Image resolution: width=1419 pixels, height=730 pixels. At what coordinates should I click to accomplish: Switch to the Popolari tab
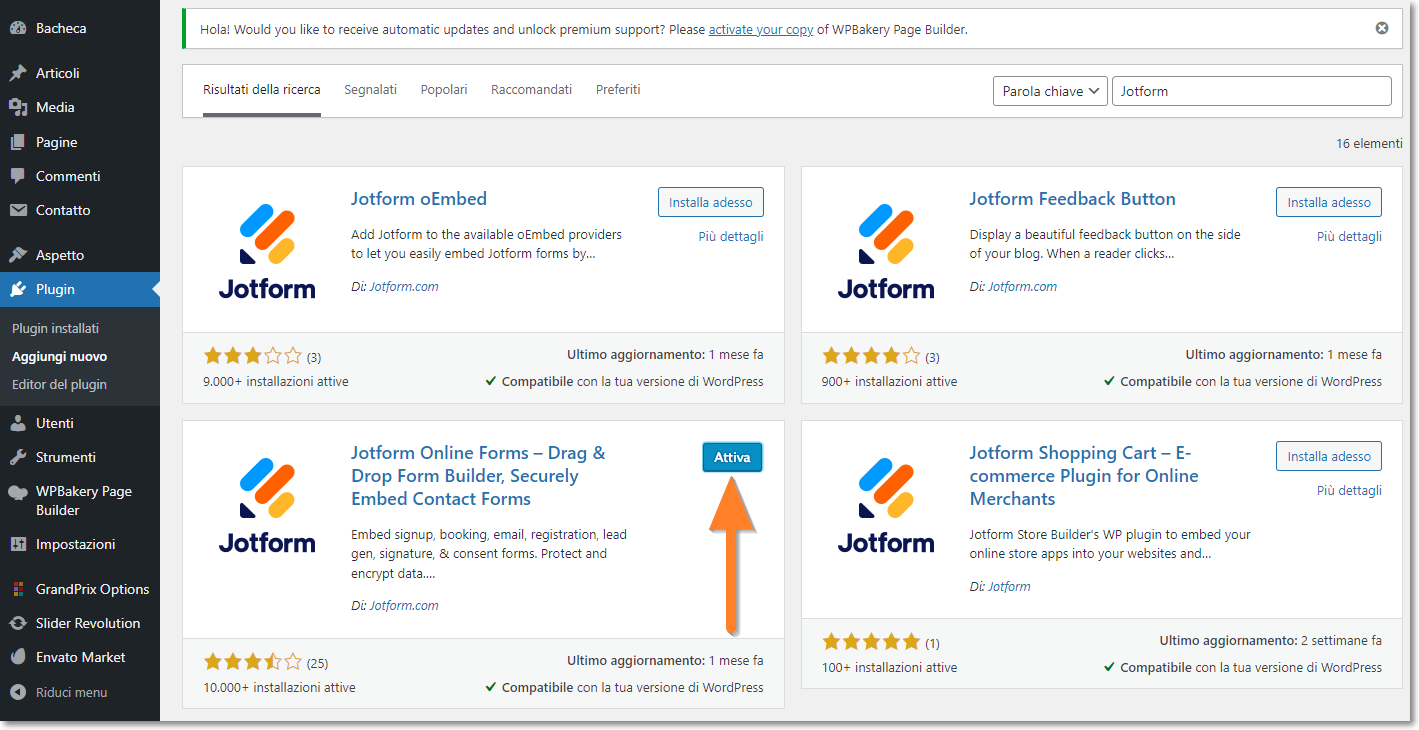tap(444, 90)
